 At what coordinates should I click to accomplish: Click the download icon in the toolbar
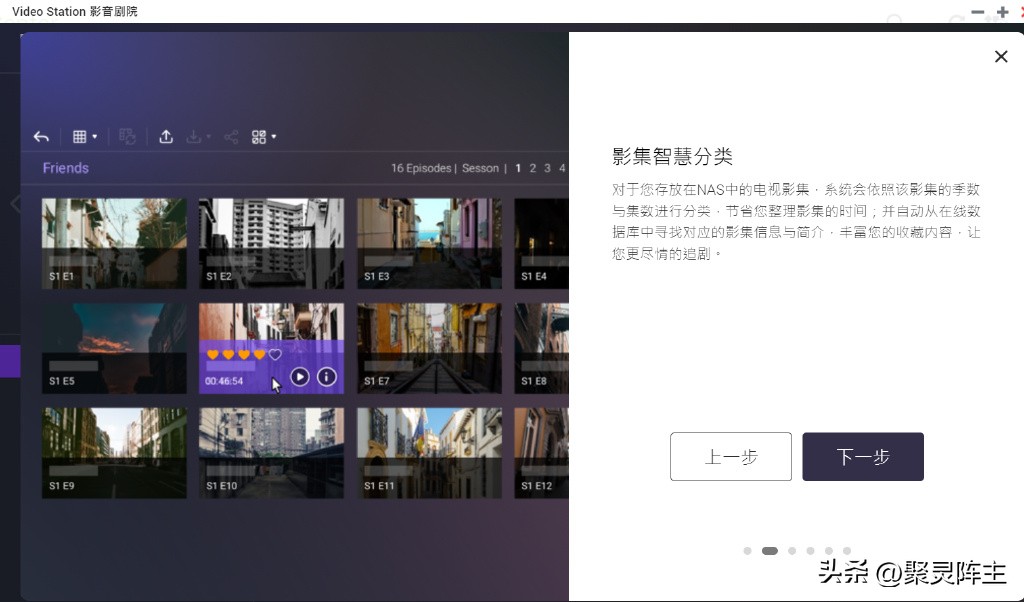[195, 137]
